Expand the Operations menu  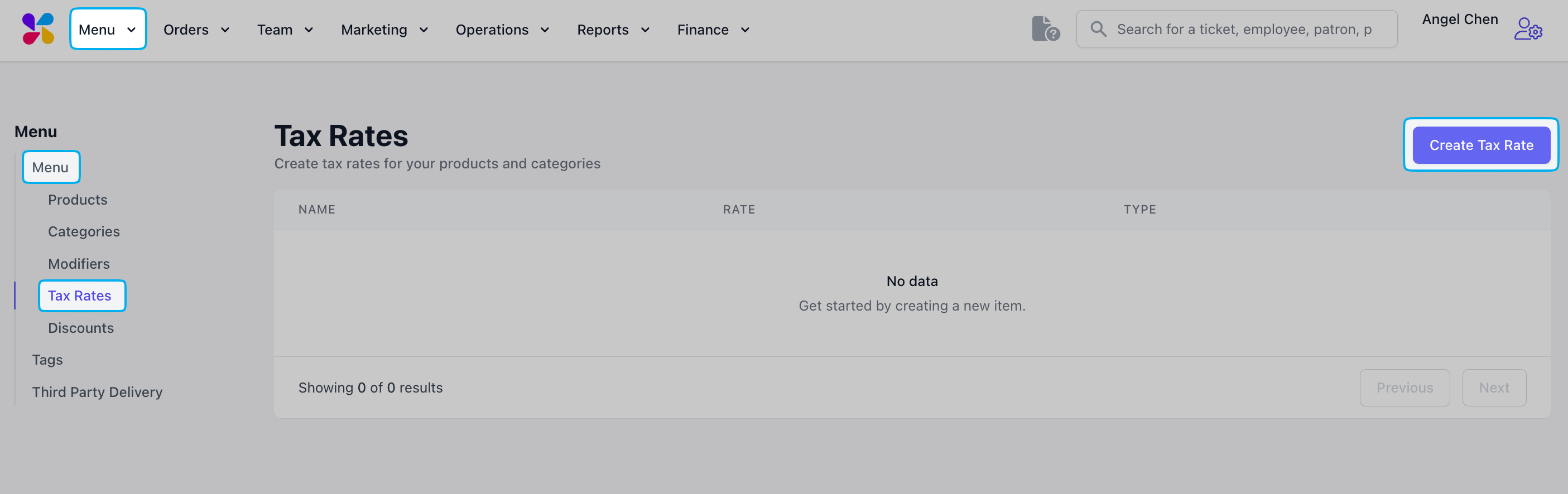coord(502,30)
